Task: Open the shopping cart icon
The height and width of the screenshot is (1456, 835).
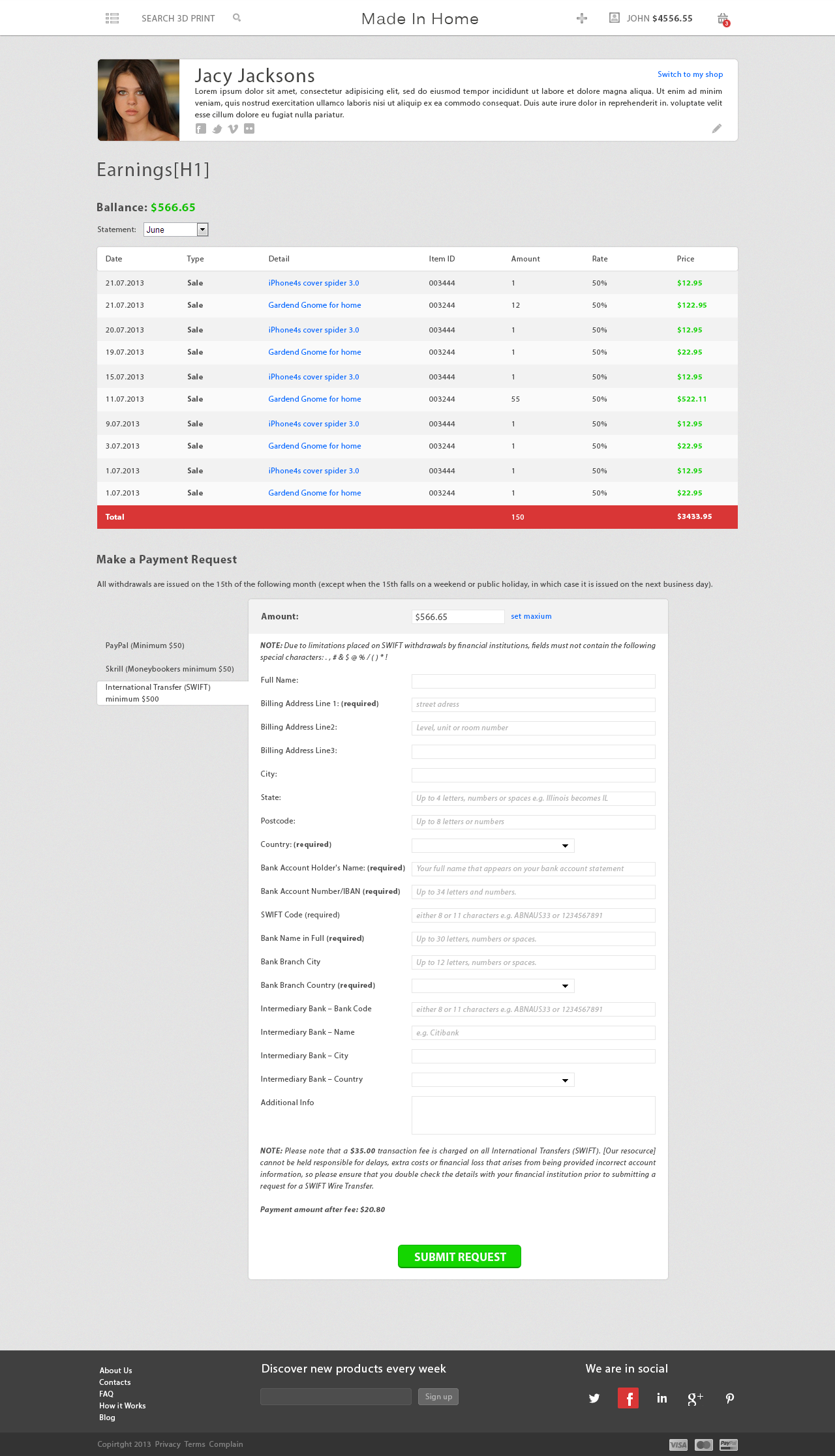Action: tap(723, 19)
